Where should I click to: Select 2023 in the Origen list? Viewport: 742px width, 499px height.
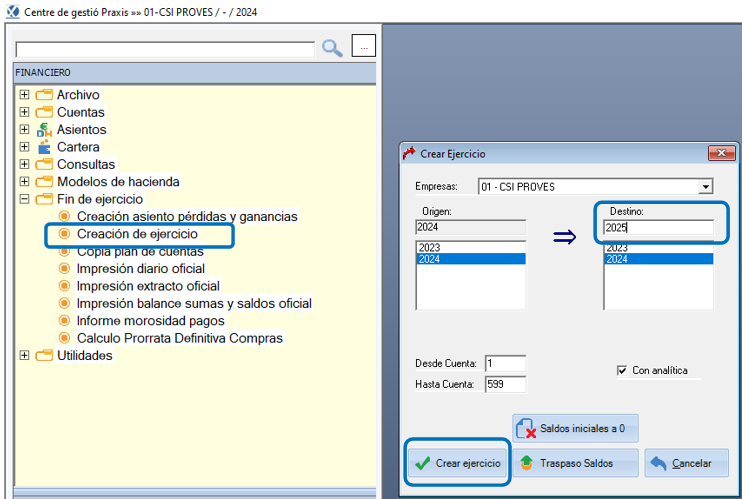click(x=470, y=248)
